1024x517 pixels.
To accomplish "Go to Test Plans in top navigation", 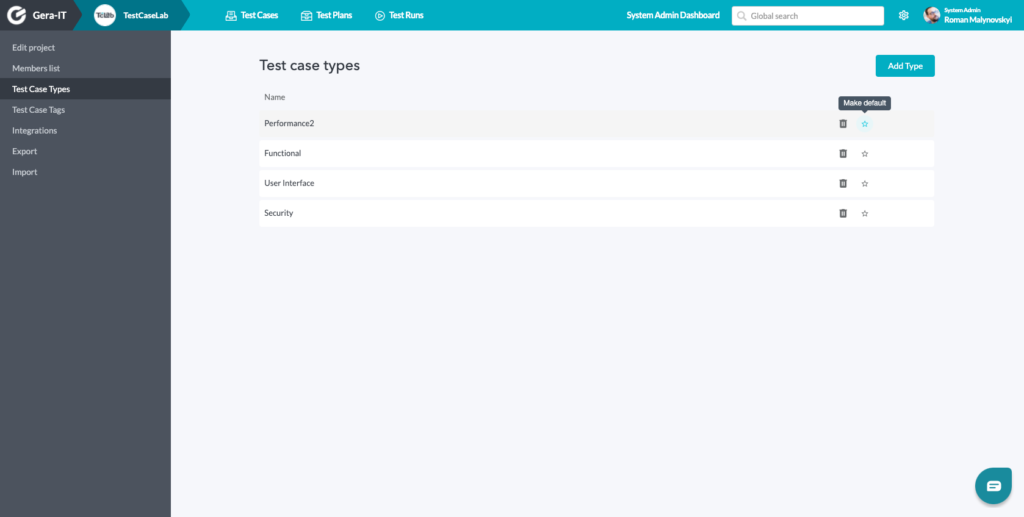I will click(x=326, y=15).
